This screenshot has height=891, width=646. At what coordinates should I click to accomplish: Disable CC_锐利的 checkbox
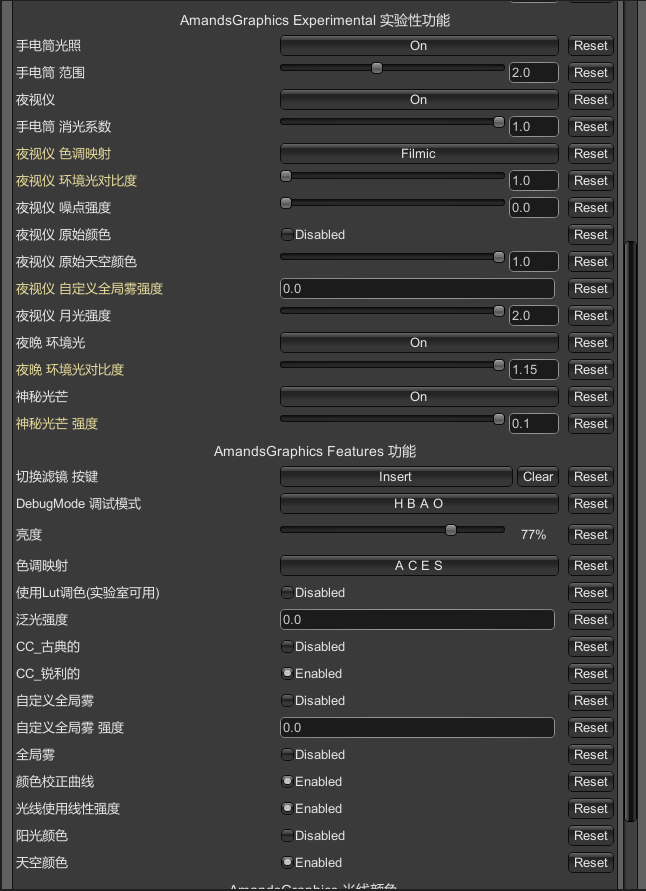(x=287, y=673)
